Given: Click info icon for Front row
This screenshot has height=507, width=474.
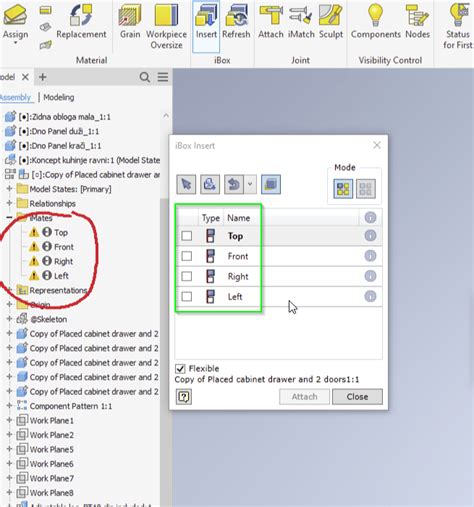Looking at the screenshot, I should pos(370,256).
